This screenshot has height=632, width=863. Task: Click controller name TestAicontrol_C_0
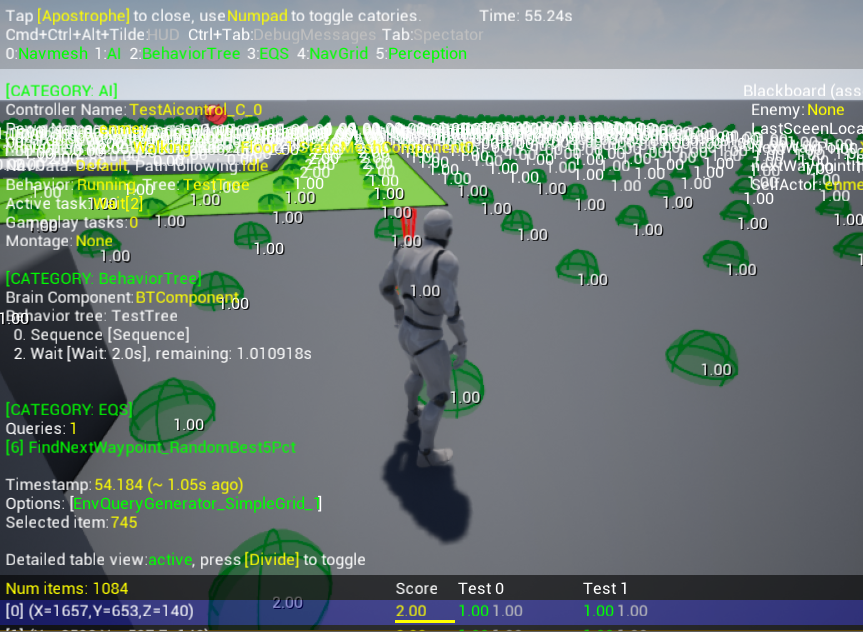pyautogui.click(x=196, y=110)
